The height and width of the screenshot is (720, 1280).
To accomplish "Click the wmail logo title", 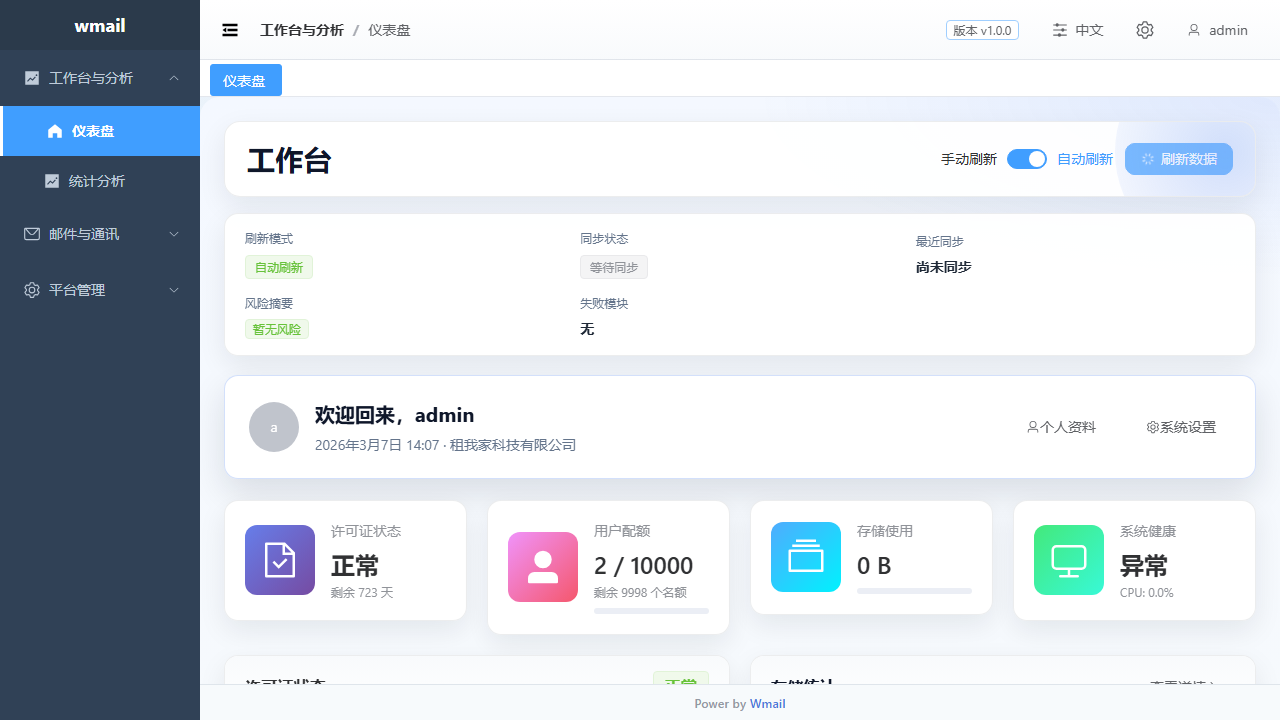I will pyautogui.click(x=100, y=26).
